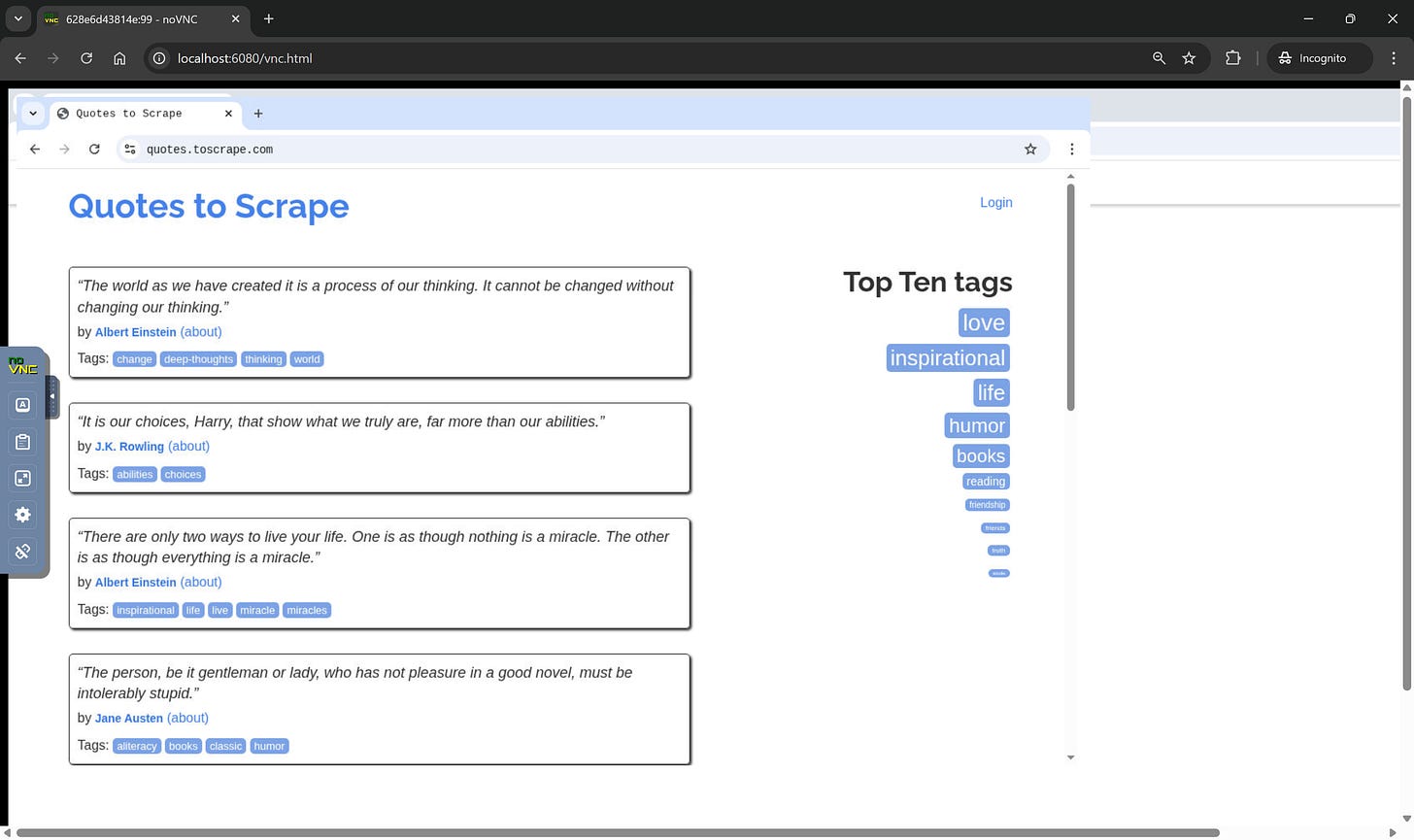1414x840 pixels.
Task: Click the Chrome extensions puzzle icon
Action: 1232,58
